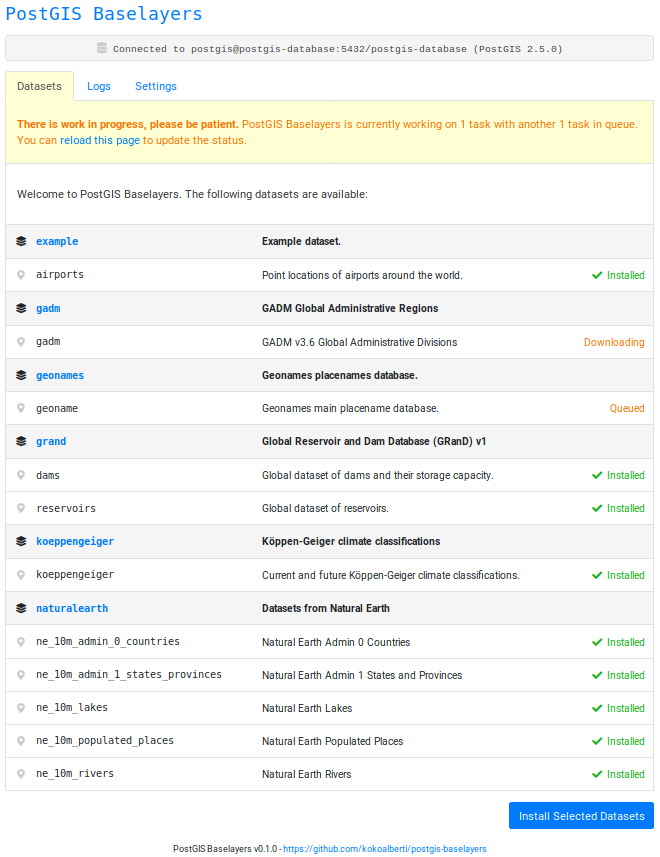Open the Settings tab
Viewport: 660px width, 857px height.
tap(156, 86)
